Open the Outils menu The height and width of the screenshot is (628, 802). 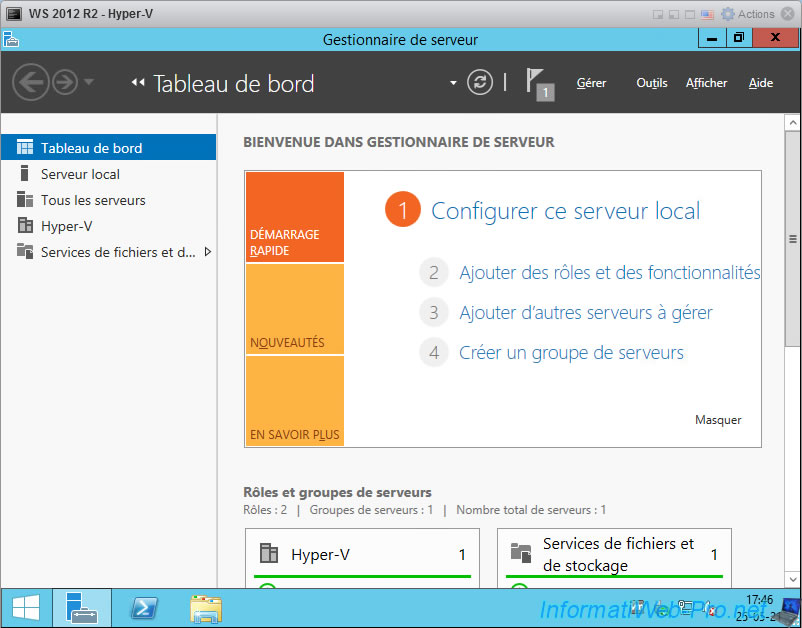(x=652, y=83)
